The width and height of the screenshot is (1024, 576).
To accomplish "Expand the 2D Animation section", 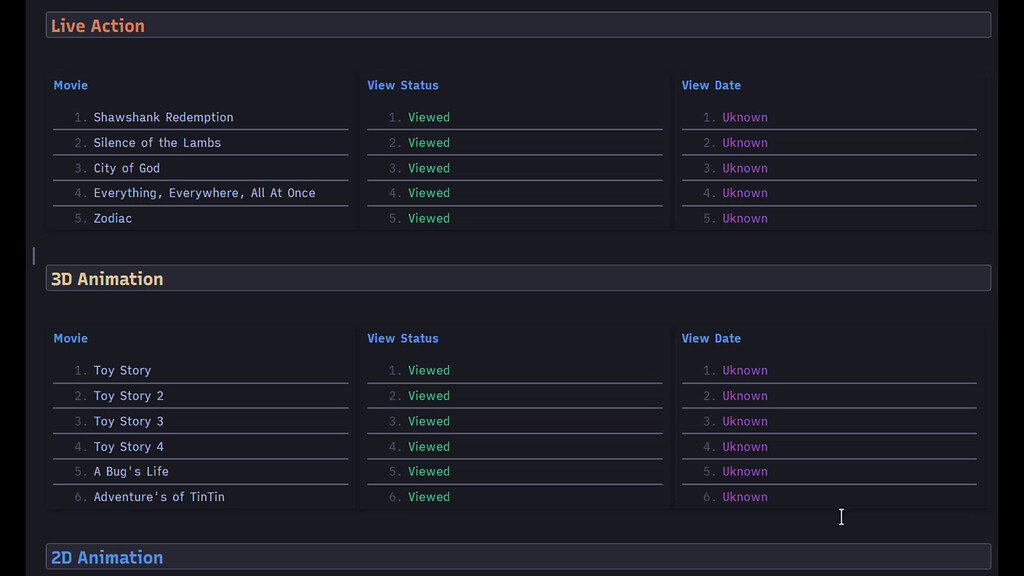I will pyautogui.click(x=106, y=557).
